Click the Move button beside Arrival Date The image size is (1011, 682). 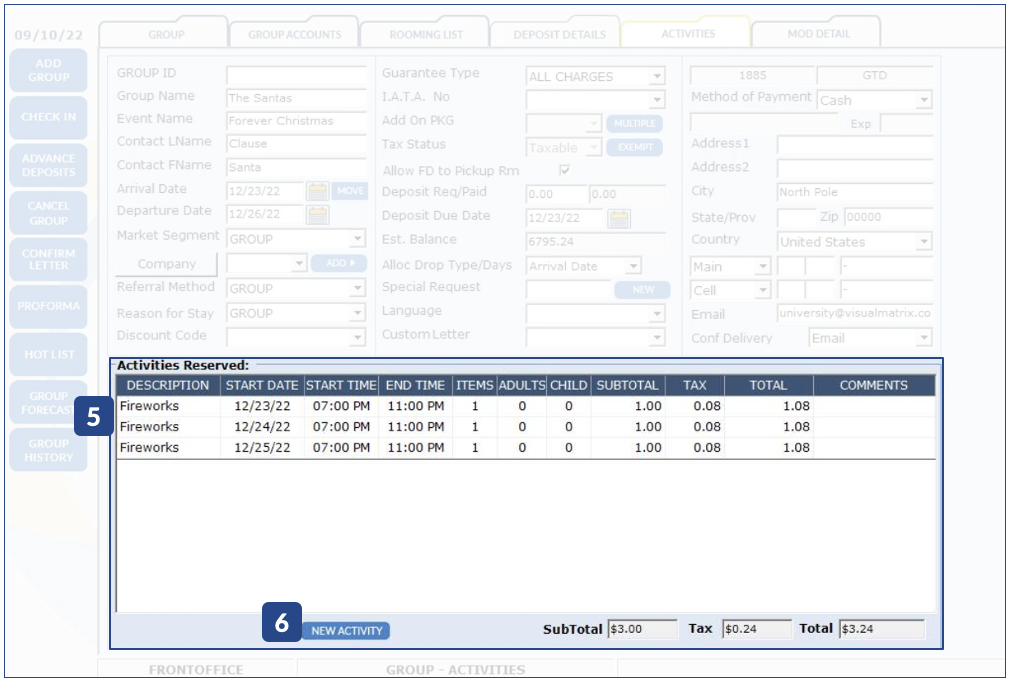(x=350, y=190)
